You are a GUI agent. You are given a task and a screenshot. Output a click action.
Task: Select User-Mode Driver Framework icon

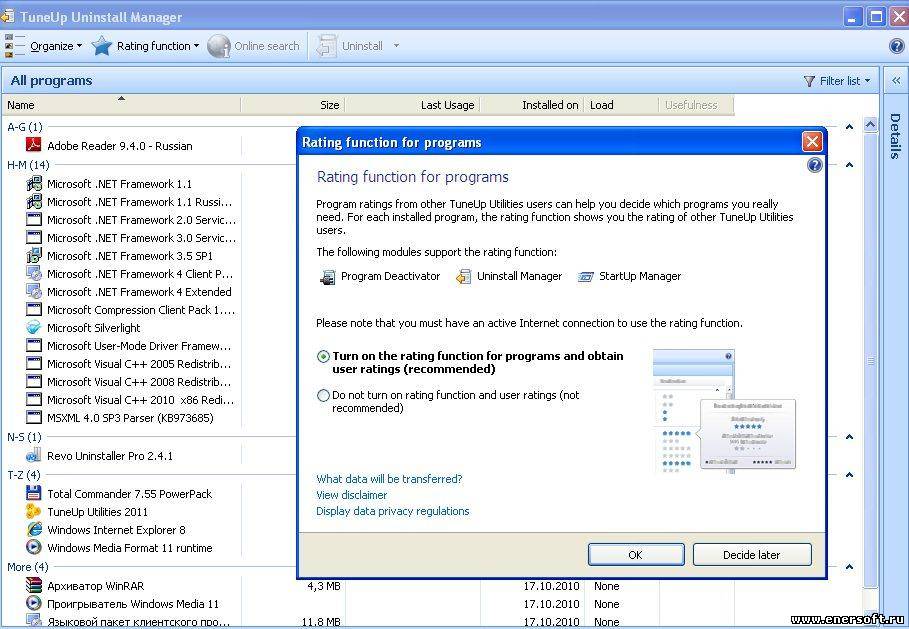point(34,346)
